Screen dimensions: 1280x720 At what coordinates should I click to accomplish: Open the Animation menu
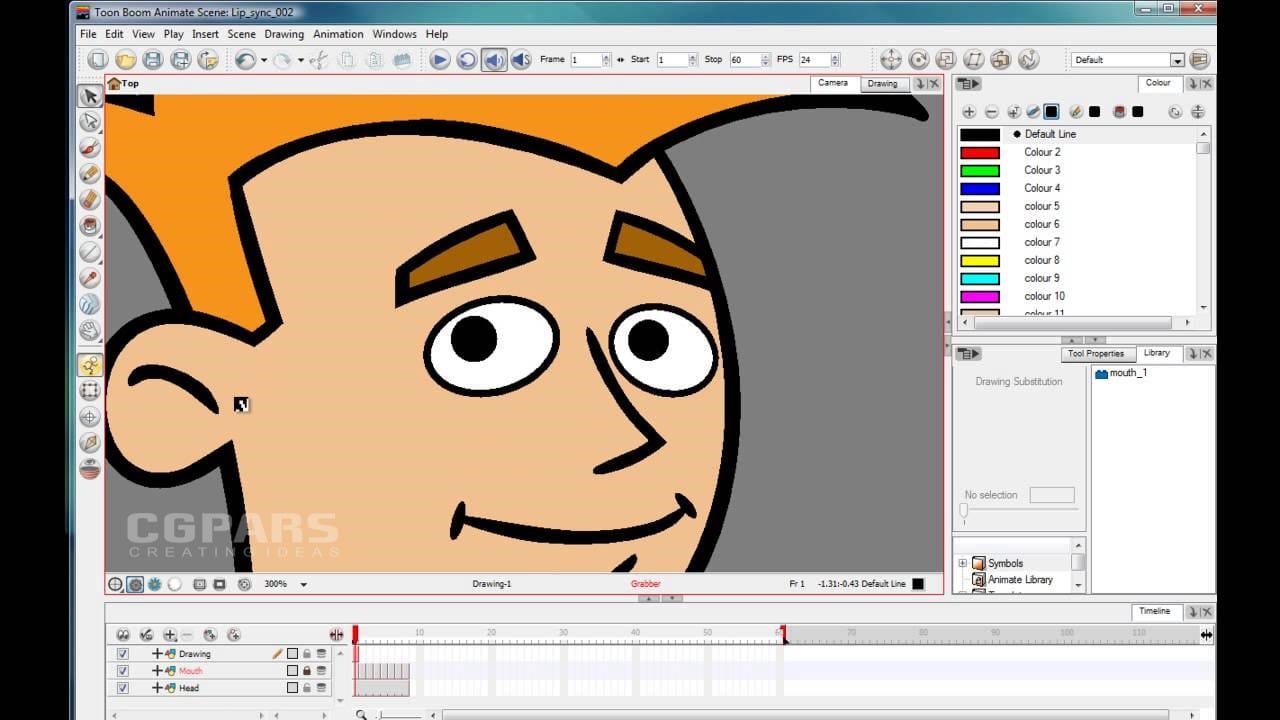(x=338, y=34)
